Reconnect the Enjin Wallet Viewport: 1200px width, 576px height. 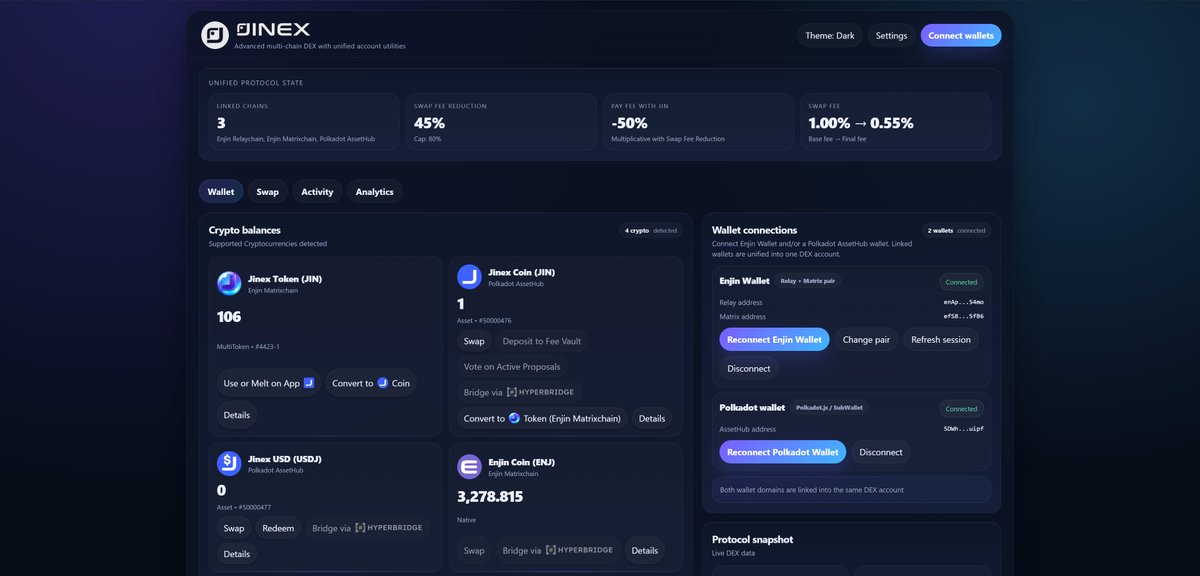tap(773, 339)
